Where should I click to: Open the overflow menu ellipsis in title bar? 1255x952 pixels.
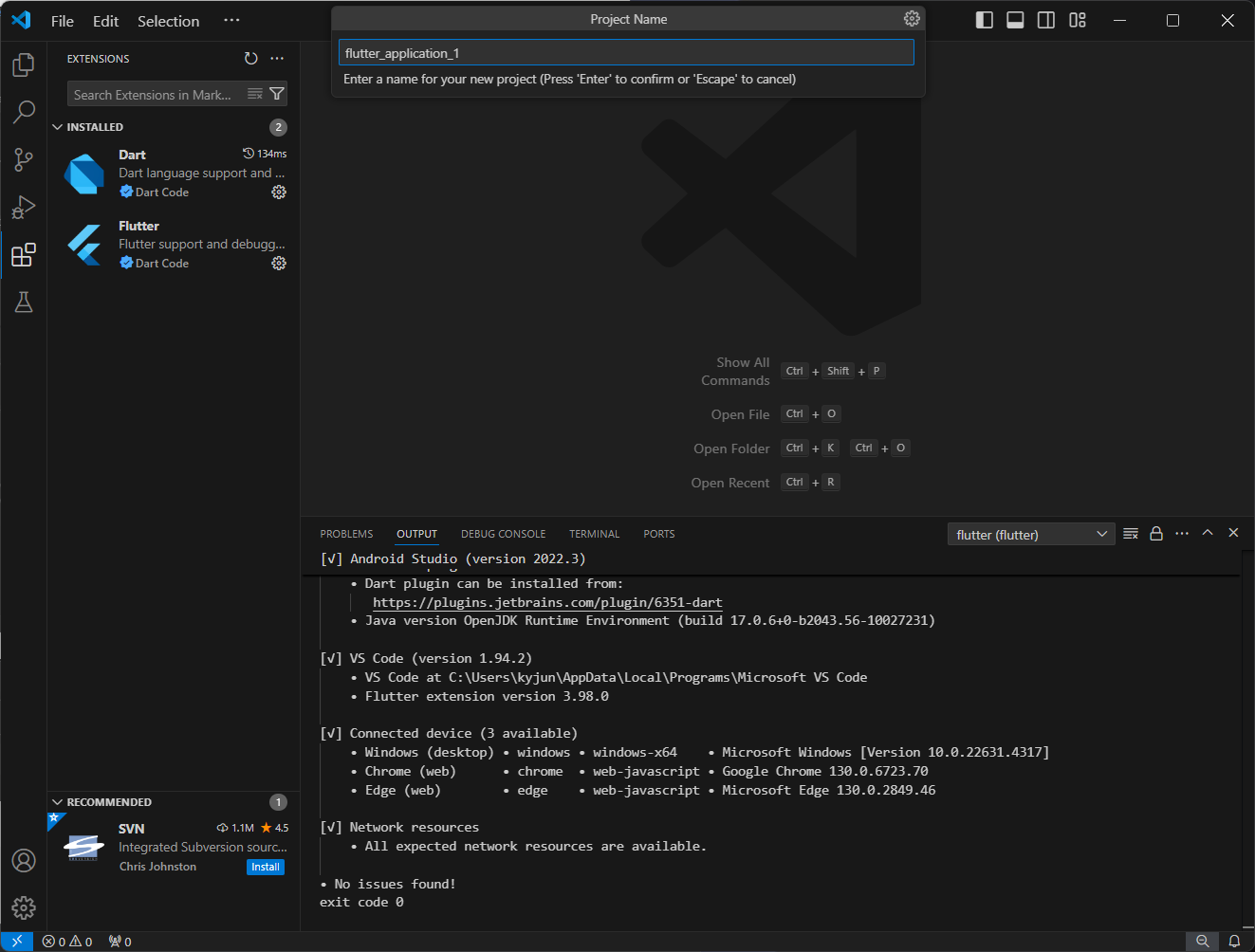coord(231,20)
